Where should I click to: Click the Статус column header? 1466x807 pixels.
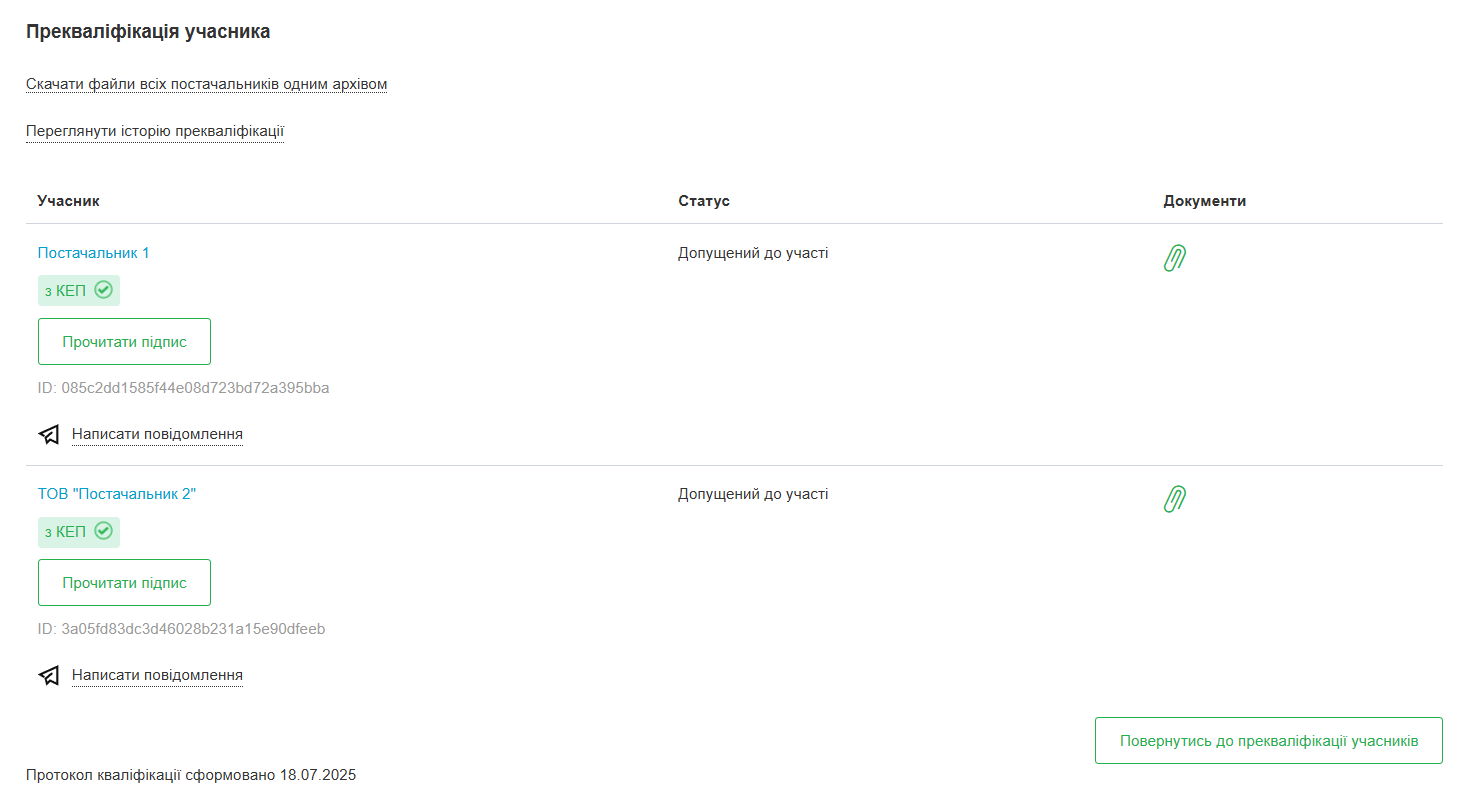coord(704,201)
